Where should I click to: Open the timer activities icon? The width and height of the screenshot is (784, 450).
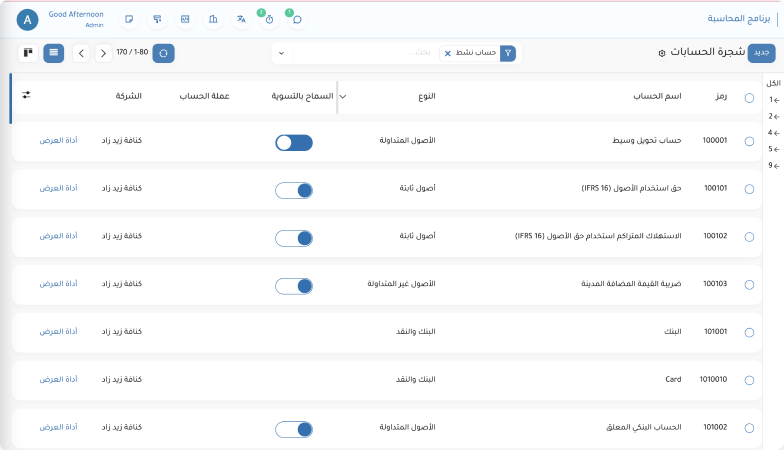click(x=268, y=19)
